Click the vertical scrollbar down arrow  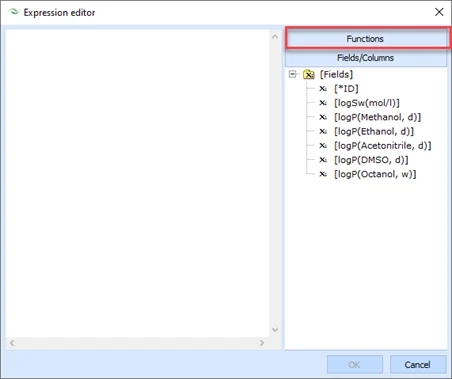(x=275, y=330)
